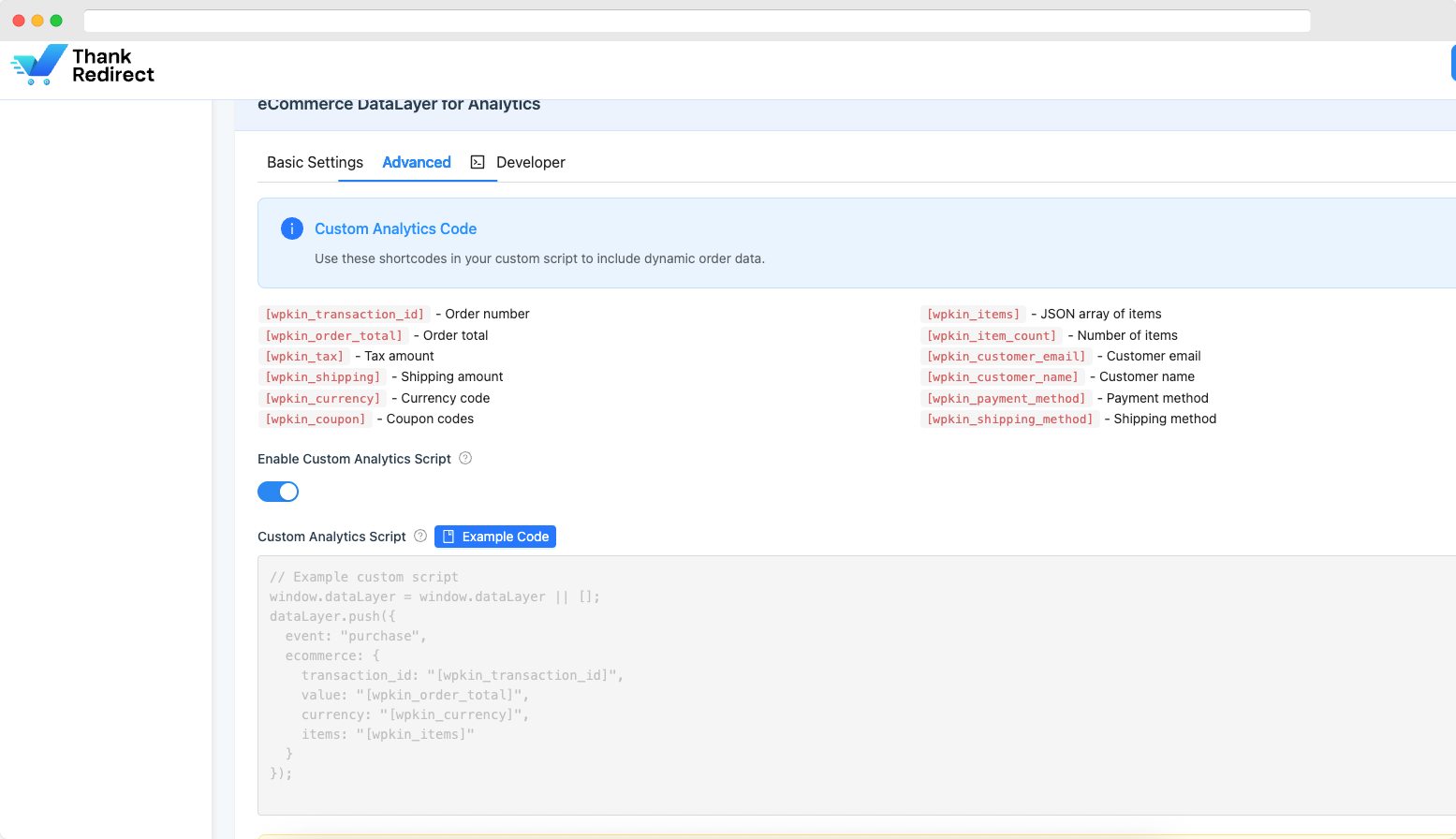Click the Thank Redirect logo icon

37,66
